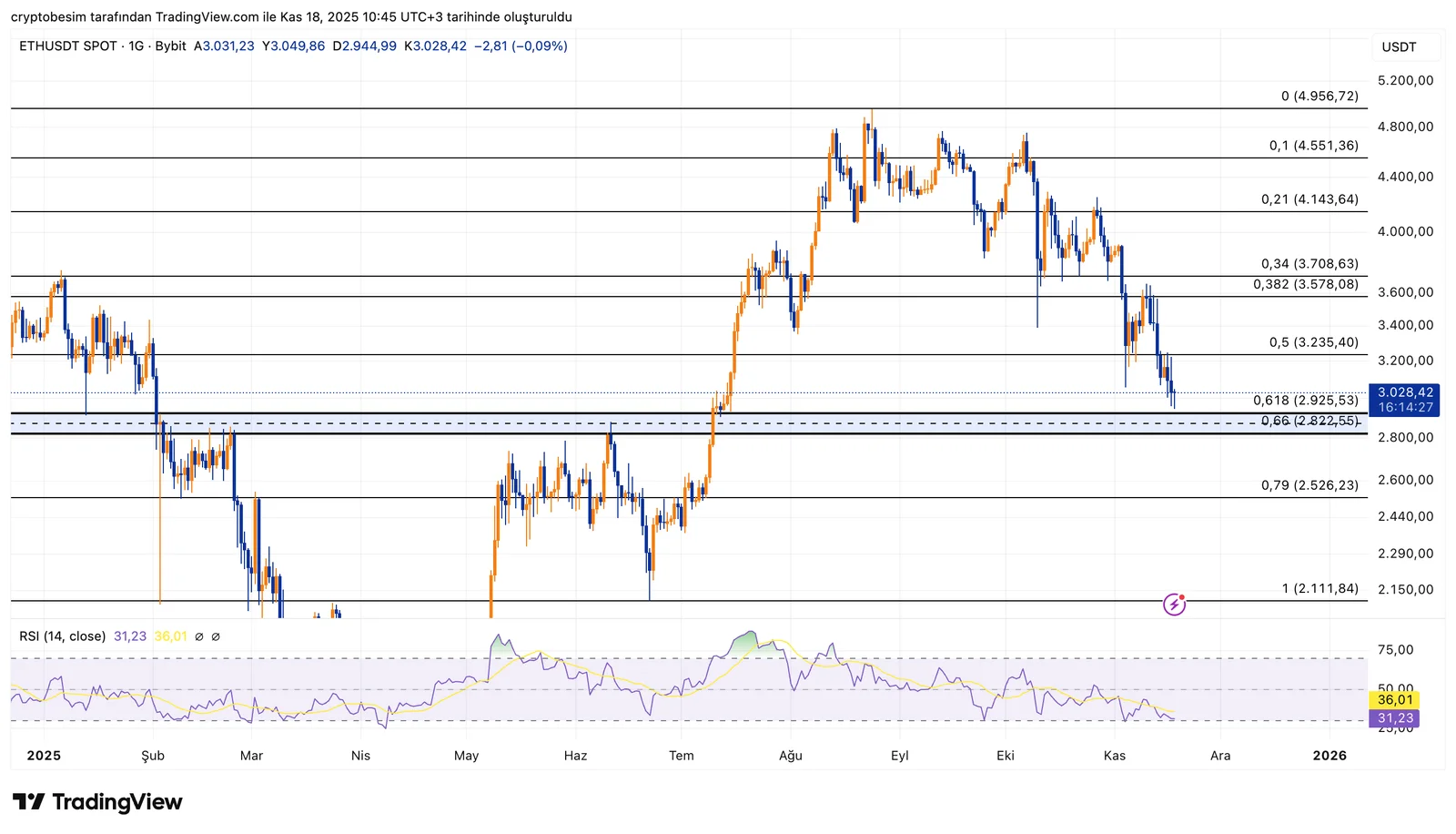Open RSI (14, close) indicator label
1456x834 pixels.
pyautogui.click(x=62, y=636)
